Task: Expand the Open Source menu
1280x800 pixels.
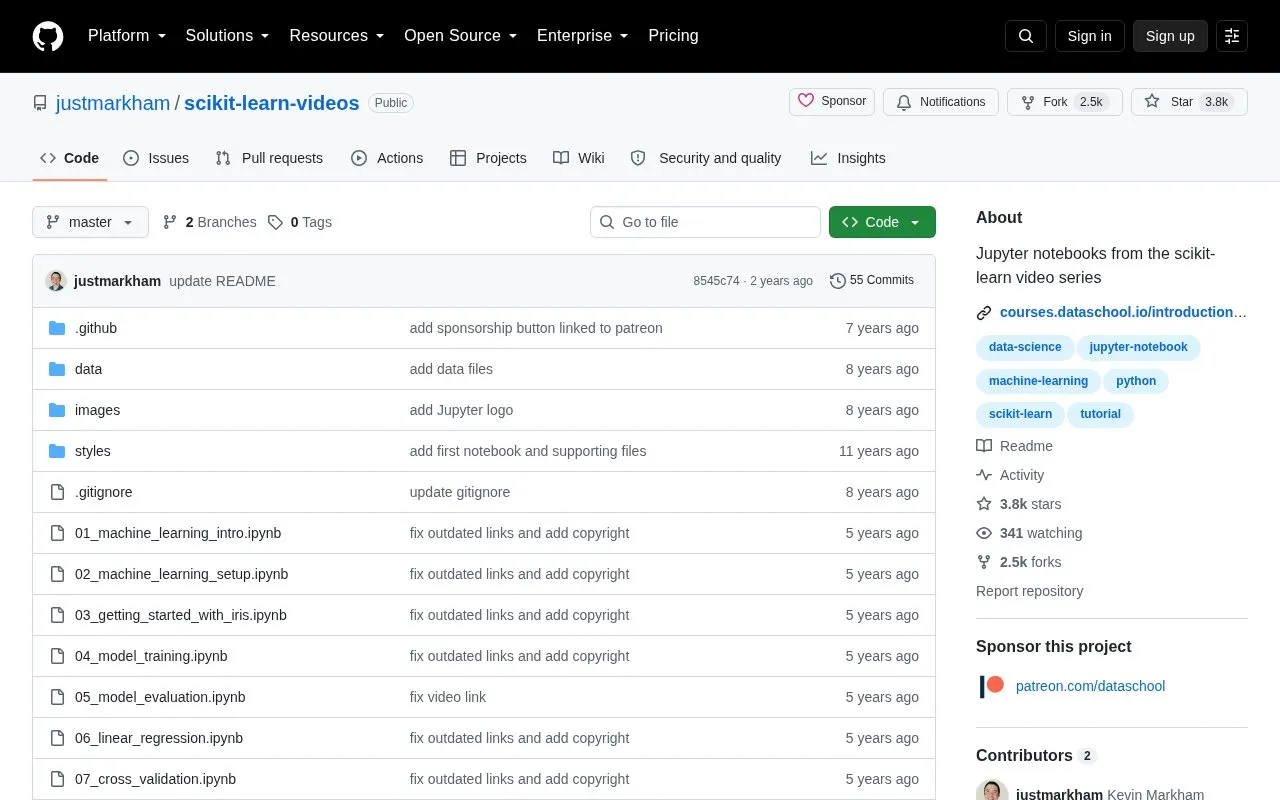Action: (x=461, y=36)
